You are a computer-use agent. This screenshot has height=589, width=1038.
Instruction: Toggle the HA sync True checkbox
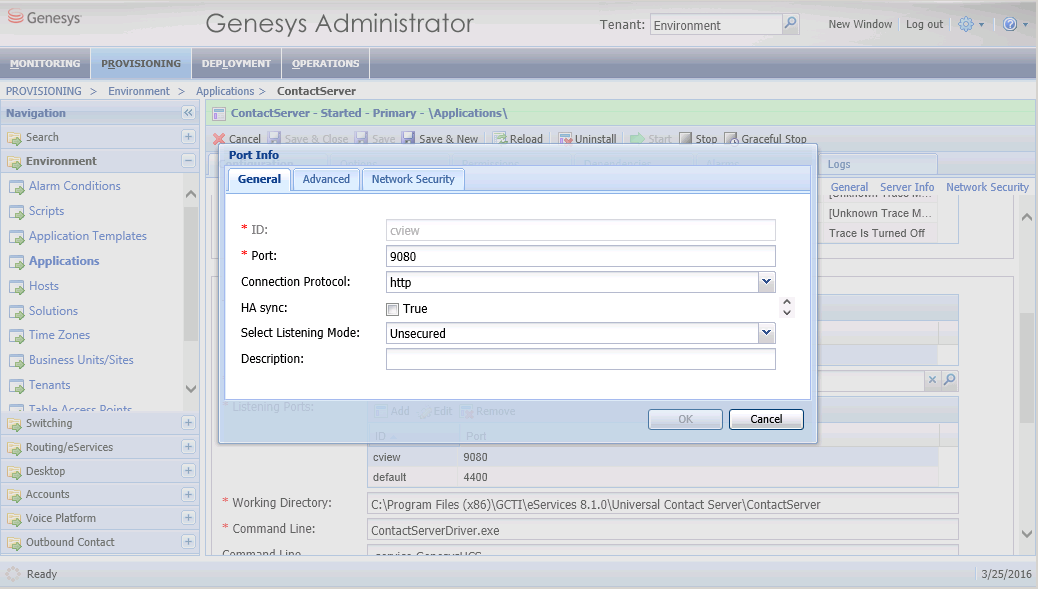point(393,309)
